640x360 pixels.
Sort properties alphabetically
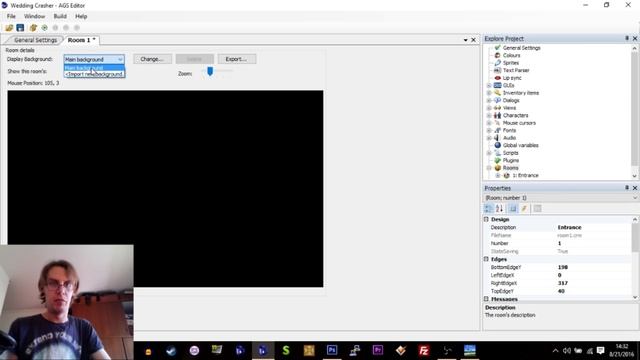click(x=499, y=209)
